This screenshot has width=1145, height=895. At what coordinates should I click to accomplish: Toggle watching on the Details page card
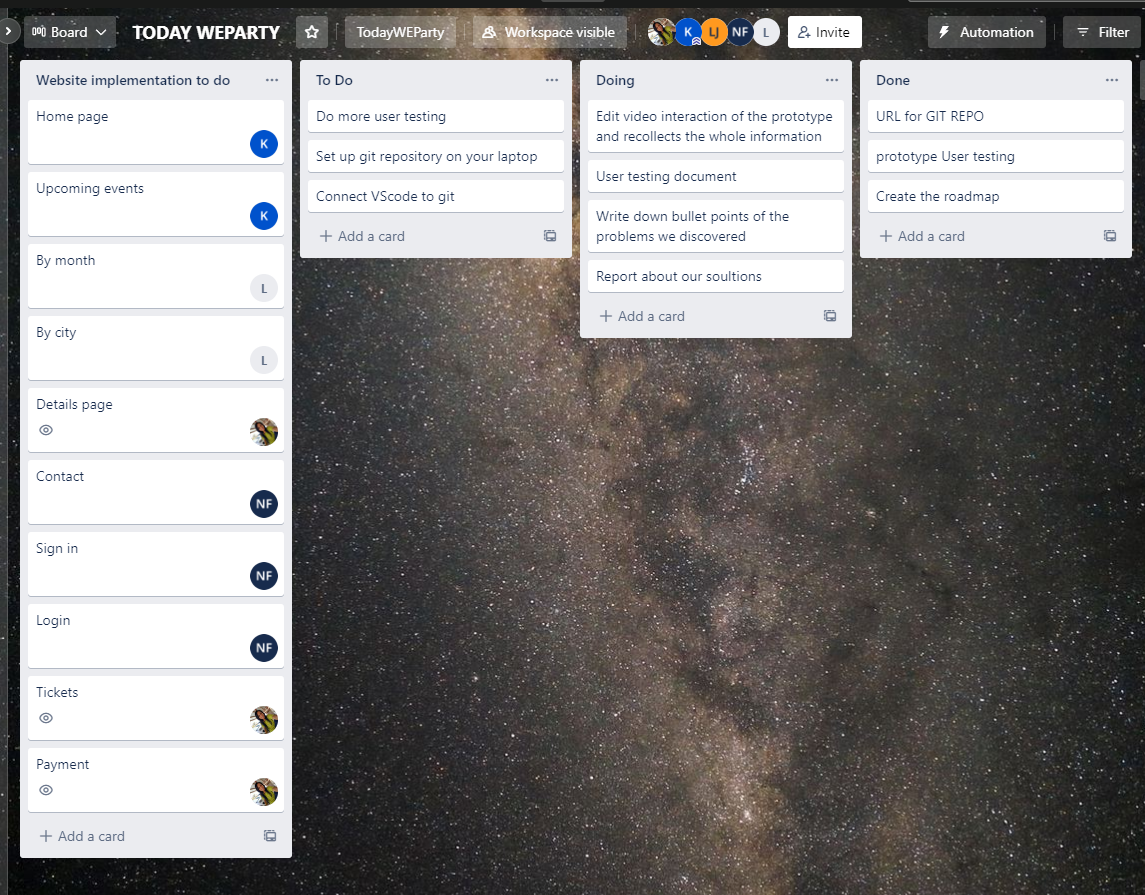pyautogui.click(x=45, y=430)
